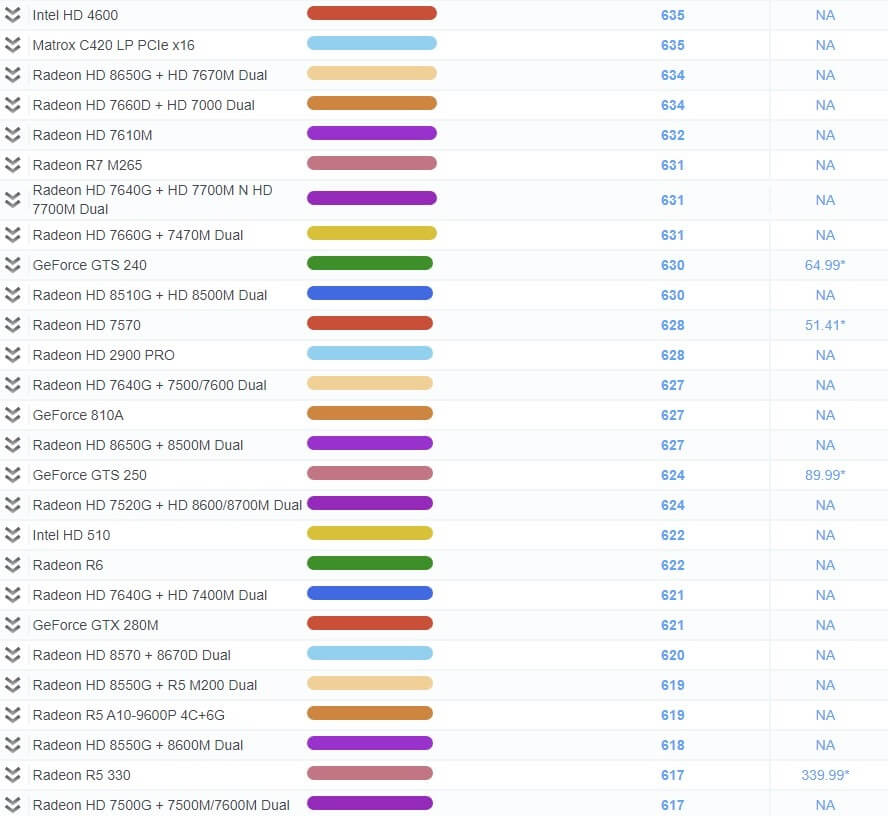
Task: Open the Radeon HD 2900 PRO link
Action: tap(104, 356)
